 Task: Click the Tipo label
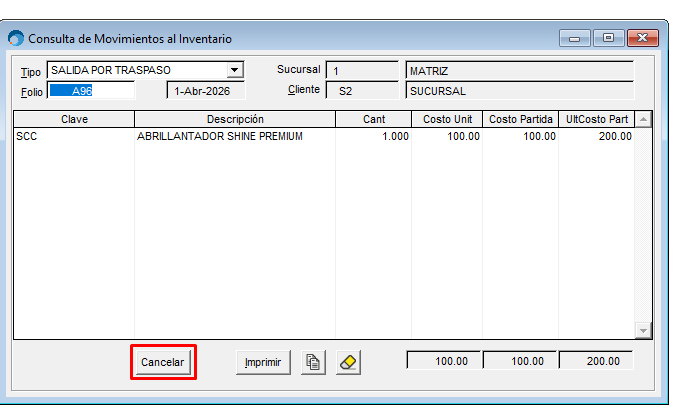31,72
